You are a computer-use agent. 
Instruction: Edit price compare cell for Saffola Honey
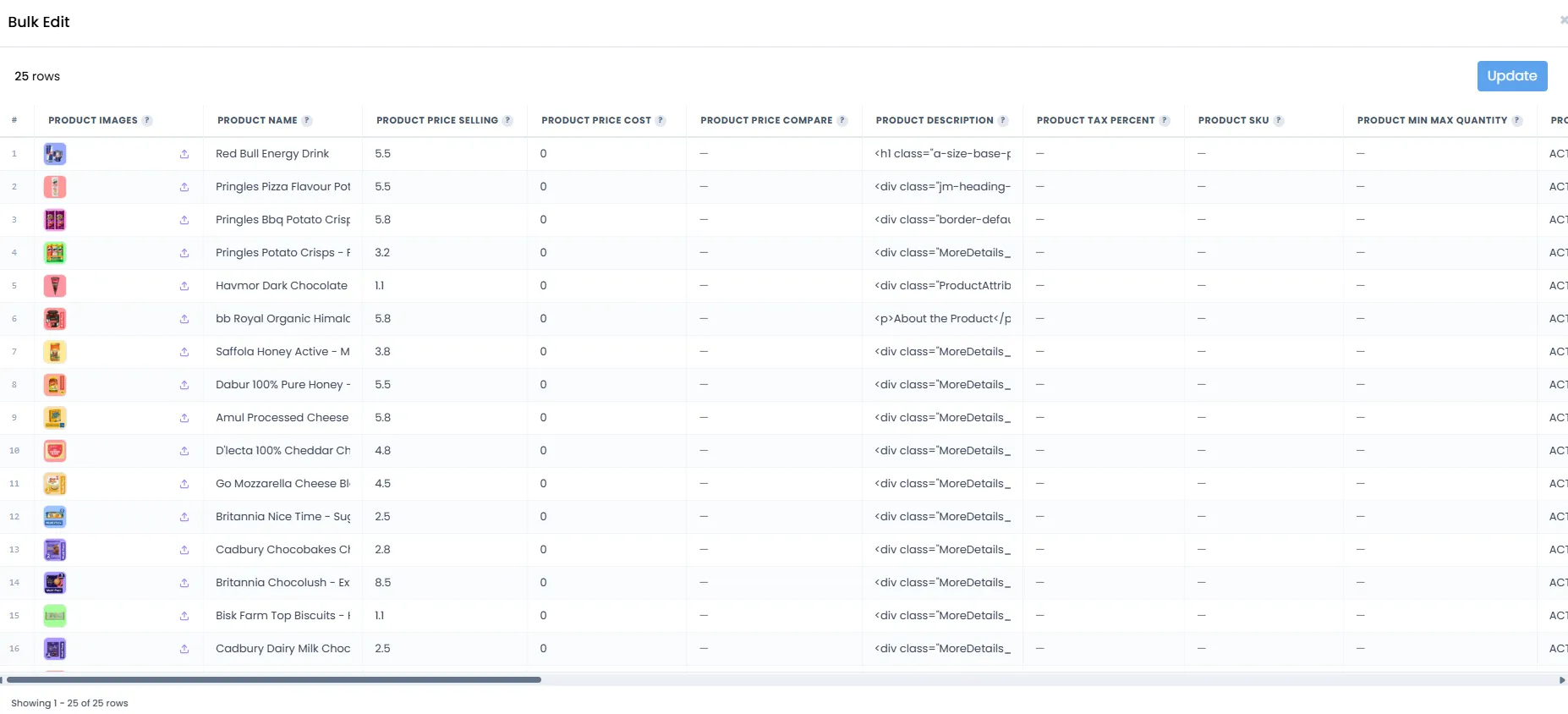(x=774, y=352)
